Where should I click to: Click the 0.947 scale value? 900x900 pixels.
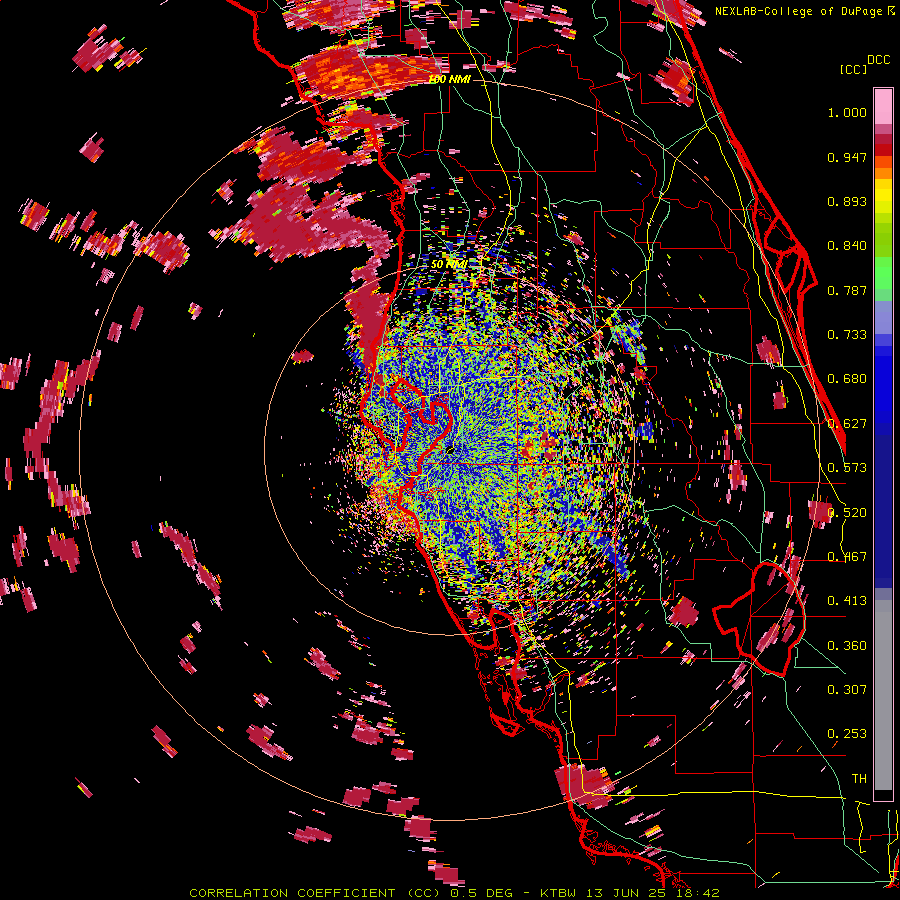coord(847,157)
